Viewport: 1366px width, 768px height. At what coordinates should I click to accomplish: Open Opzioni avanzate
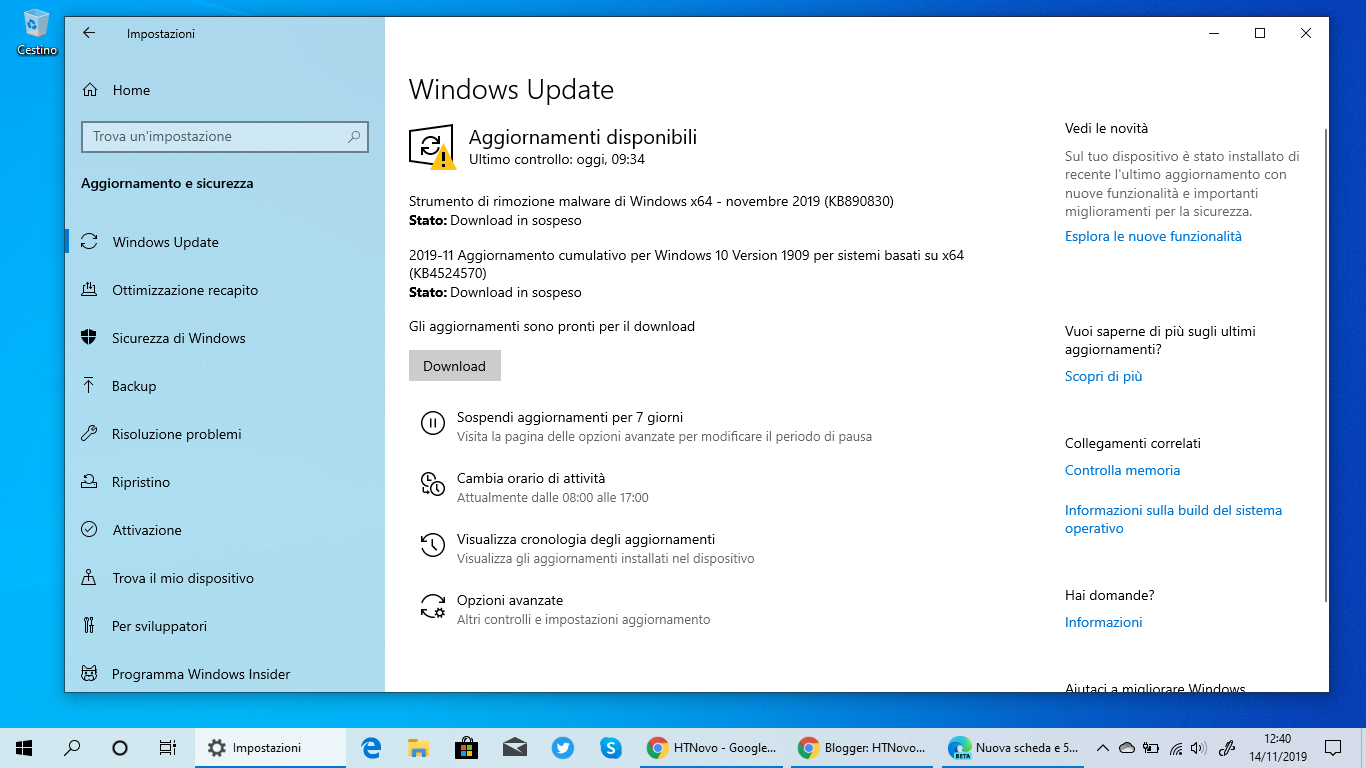(x=510, y=600)
